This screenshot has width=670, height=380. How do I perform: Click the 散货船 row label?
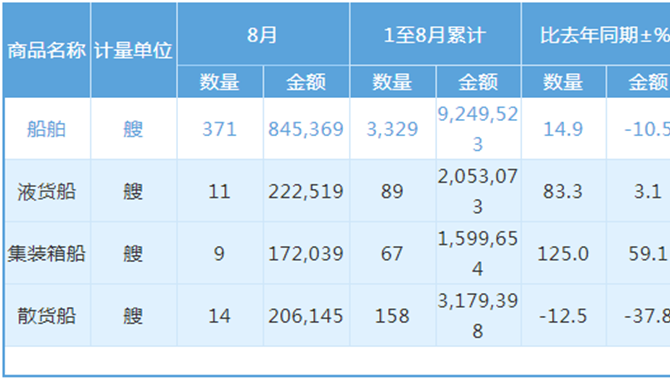[47, 316]
